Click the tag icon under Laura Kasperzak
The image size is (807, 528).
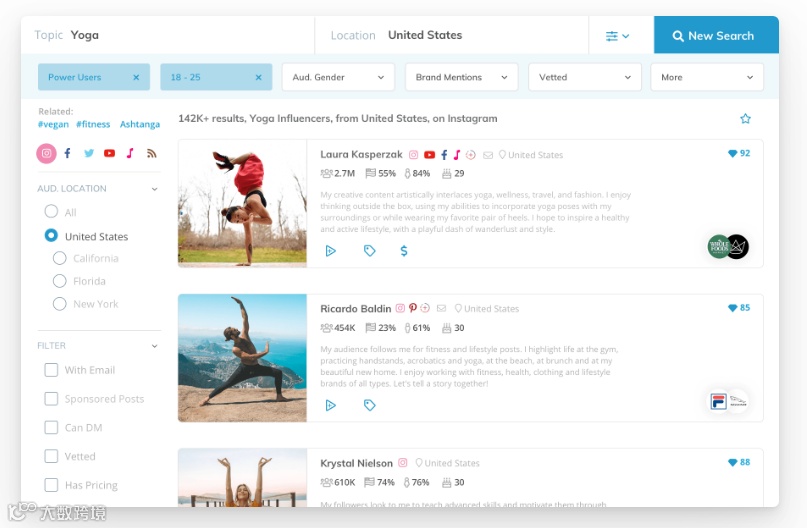[x=370, y=251]
